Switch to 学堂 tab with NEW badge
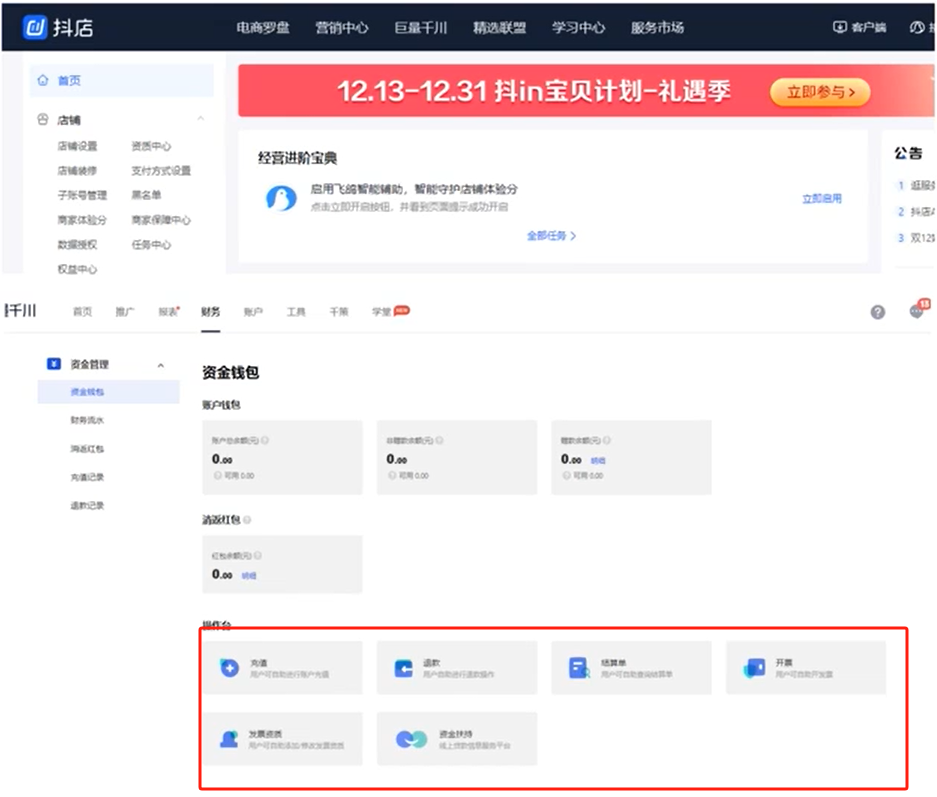 click(x=390, y=311)
